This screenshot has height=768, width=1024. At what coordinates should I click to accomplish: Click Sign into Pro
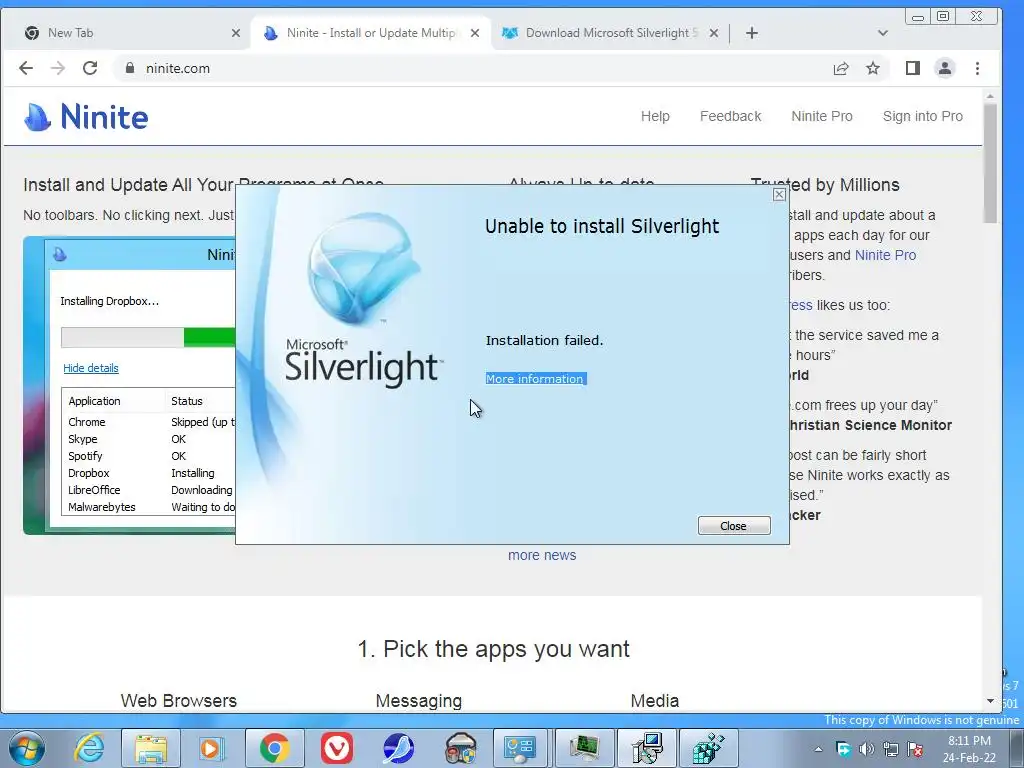click(923, 116)
